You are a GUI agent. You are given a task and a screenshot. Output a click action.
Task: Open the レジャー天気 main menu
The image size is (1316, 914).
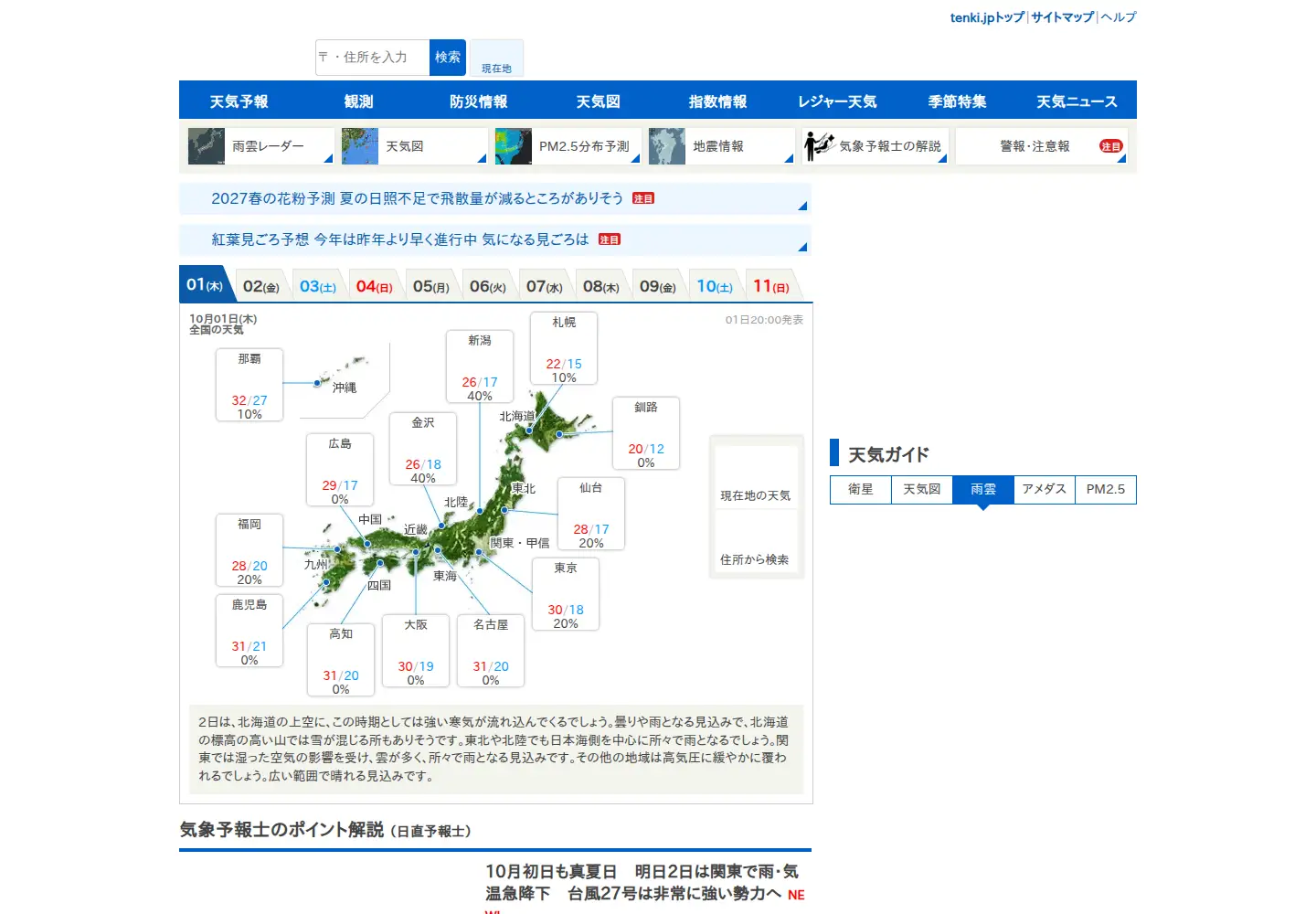[x=837, y=101]
